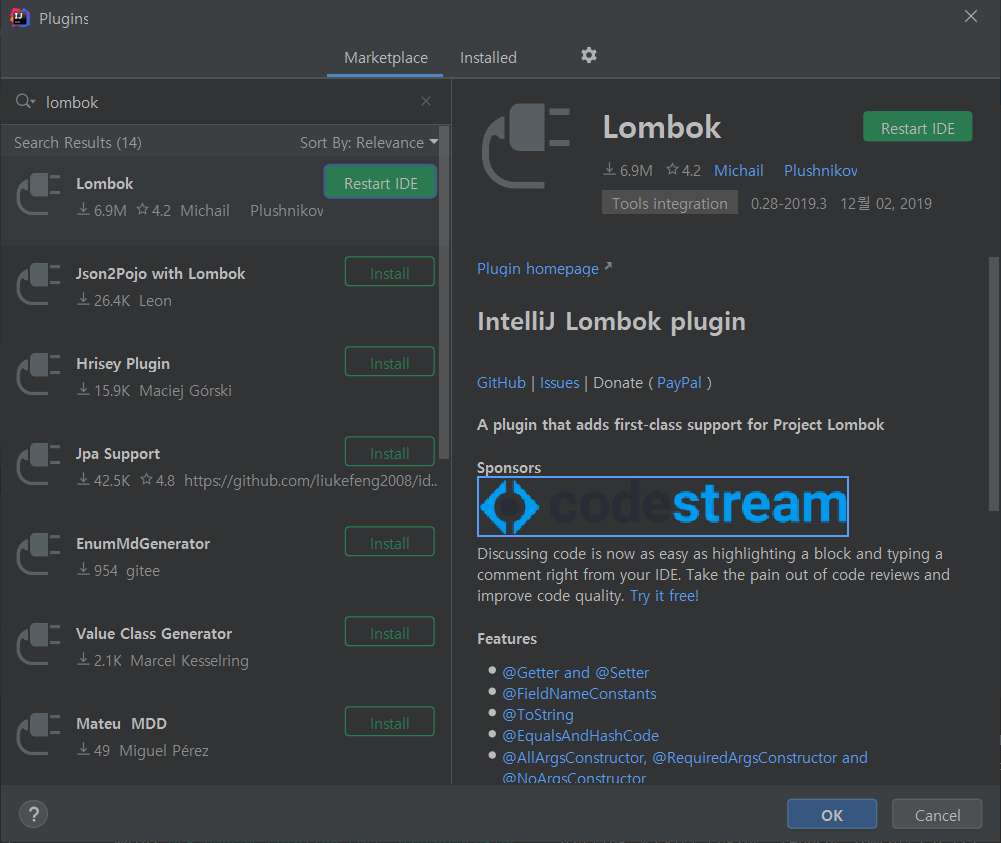Click the Jpa Support plugin icon
This screenshot has height=843, width=1001.
click(38, 465)
